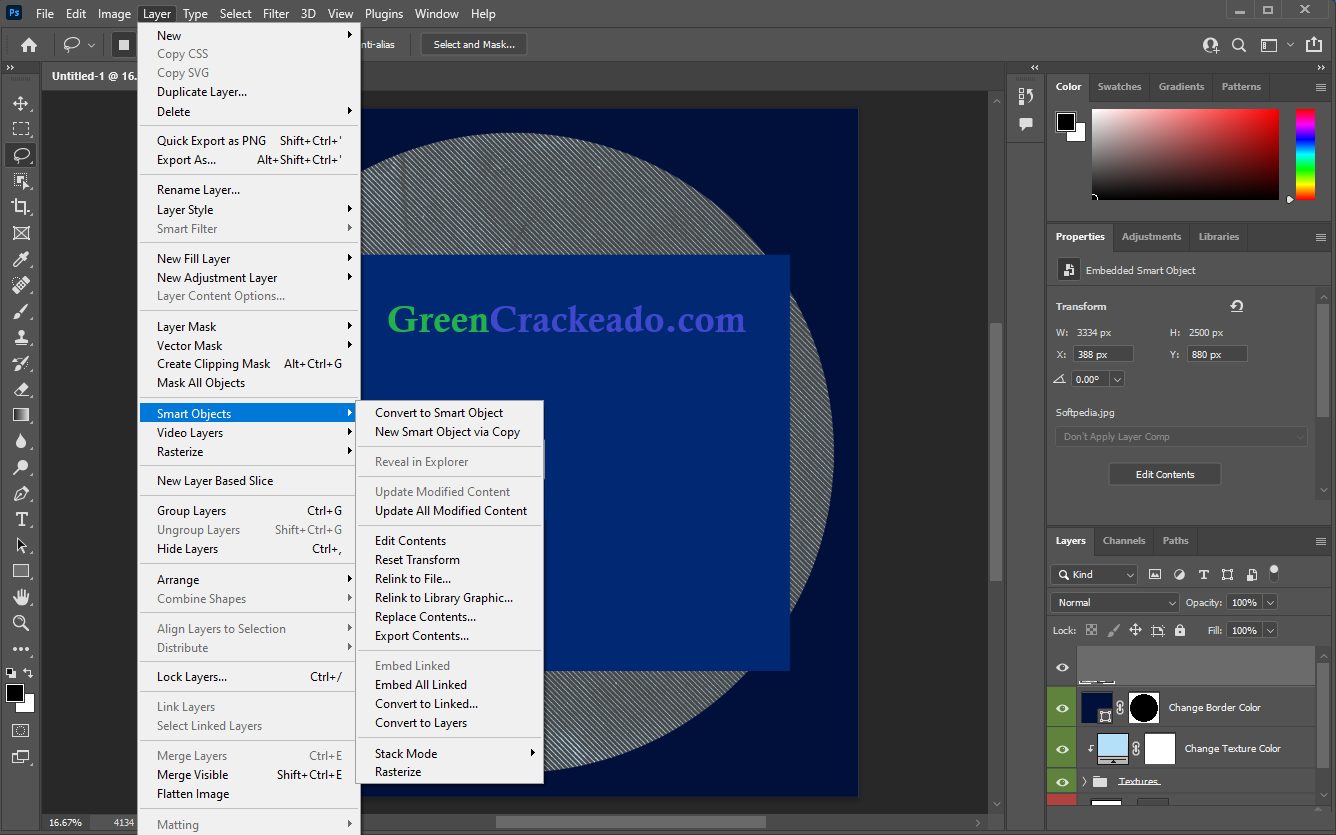This screenshot has width=1336, height=835.
Task: Activate the Zoom tool
Action: (21, 623)
